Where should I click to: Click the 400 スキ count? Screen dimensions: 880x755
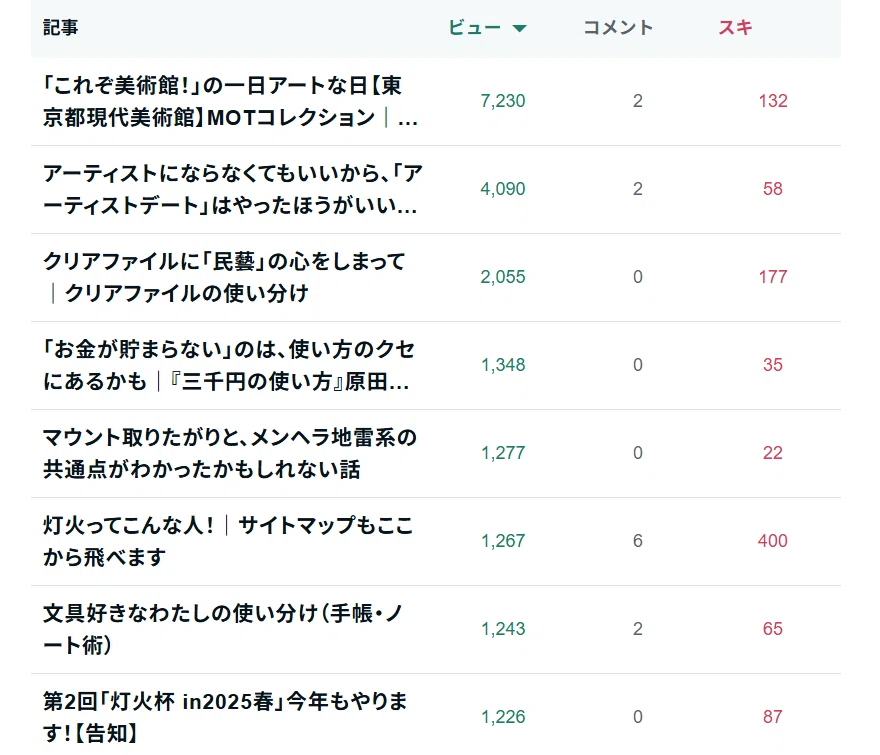tap(773, 541)
